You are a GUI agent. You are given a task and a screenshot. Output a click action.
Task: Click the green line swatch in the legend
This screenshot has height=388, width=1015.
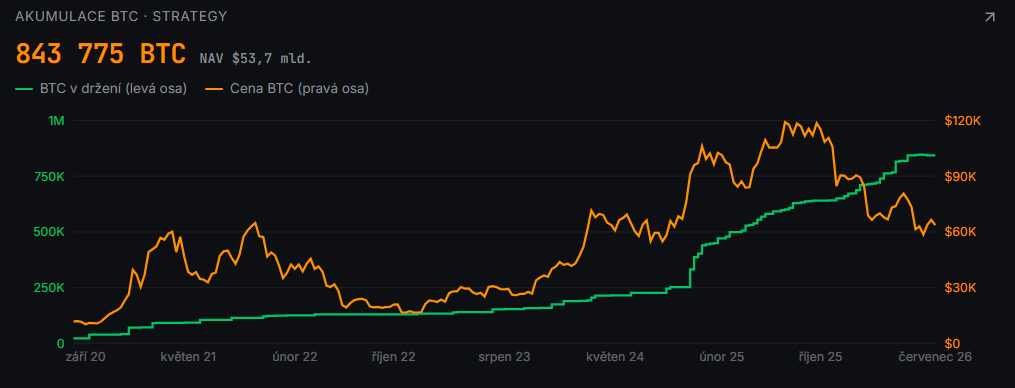point(25,89)
